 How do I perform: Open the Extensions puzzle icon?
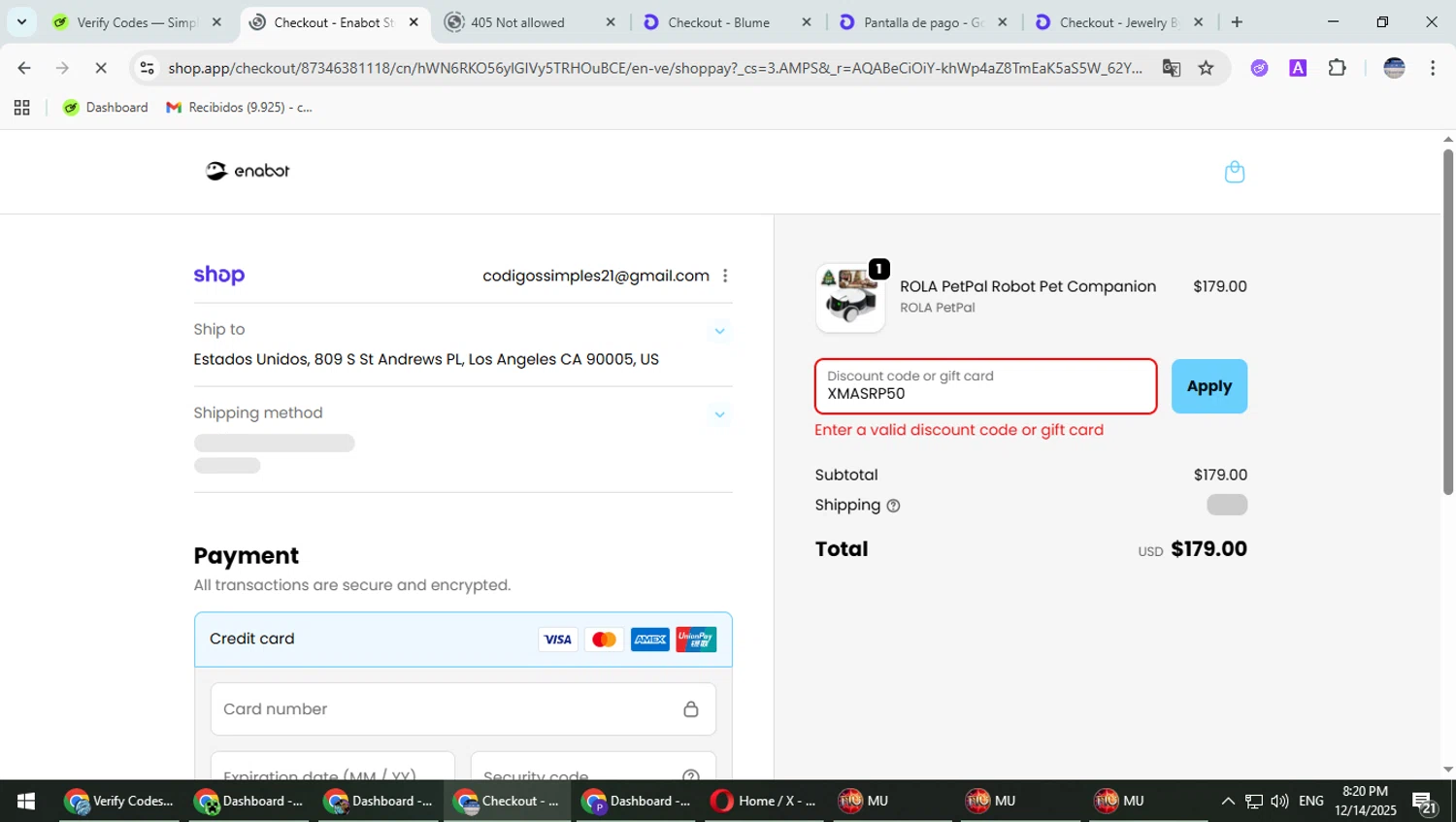tap(1337, 68)
